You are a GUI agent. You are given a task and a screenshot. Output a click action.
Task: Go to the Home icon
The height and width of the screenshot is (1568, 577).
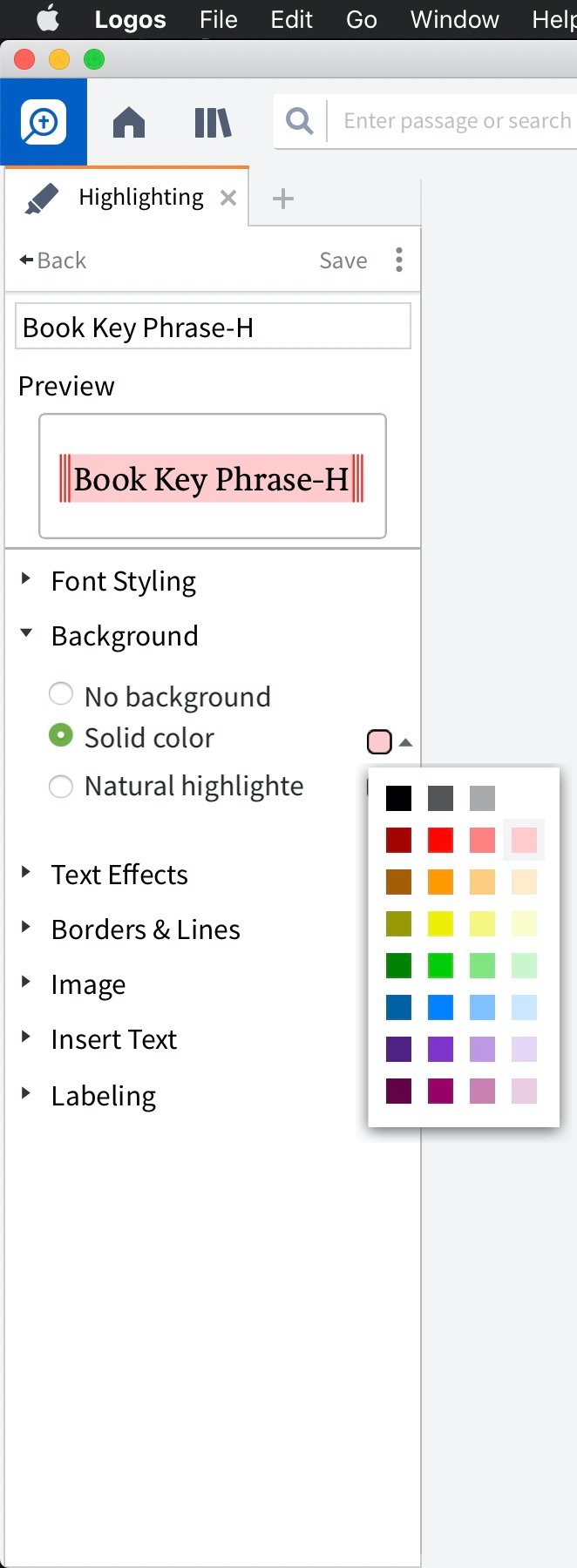[x=129, y=122]
